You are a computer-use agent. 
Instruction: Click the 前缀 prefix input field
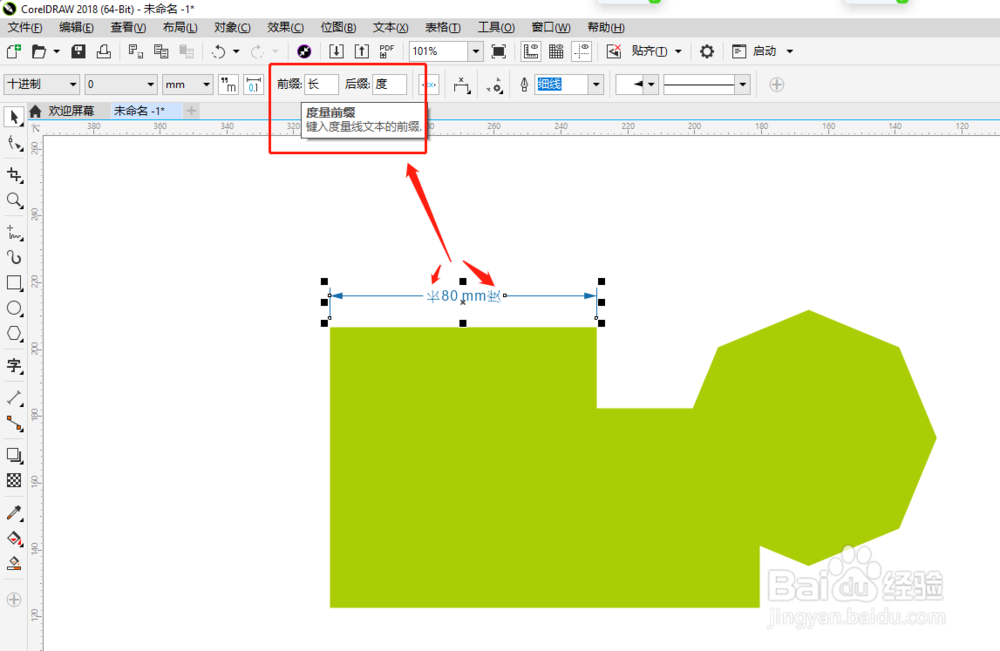321,85
